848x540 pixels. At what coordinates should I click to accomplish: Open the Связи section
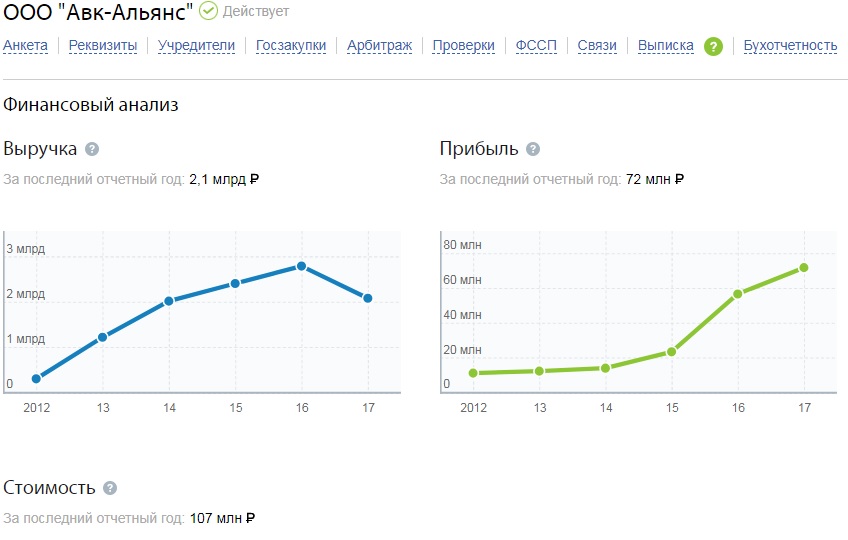pos(597,45)
